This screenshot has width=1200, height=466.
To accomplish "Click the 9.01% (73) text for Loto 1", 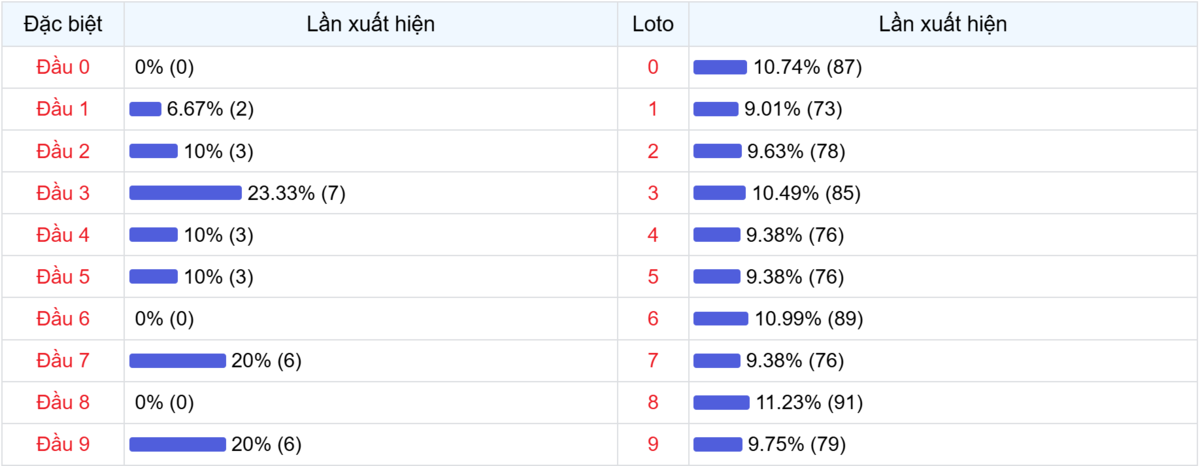I will tap(793, 109).
